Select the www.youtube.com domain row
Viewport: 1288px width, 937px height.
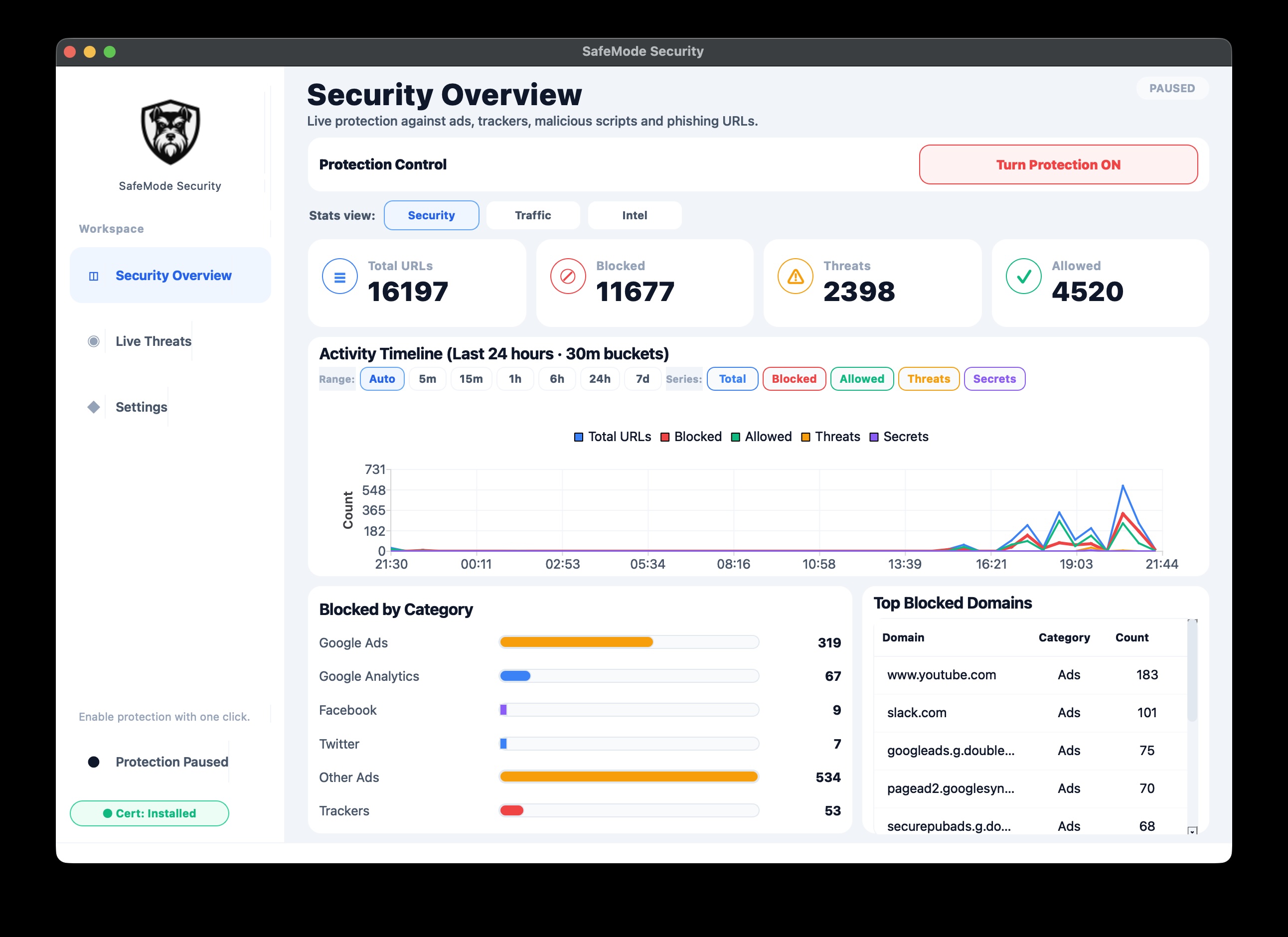[1030, 675]
